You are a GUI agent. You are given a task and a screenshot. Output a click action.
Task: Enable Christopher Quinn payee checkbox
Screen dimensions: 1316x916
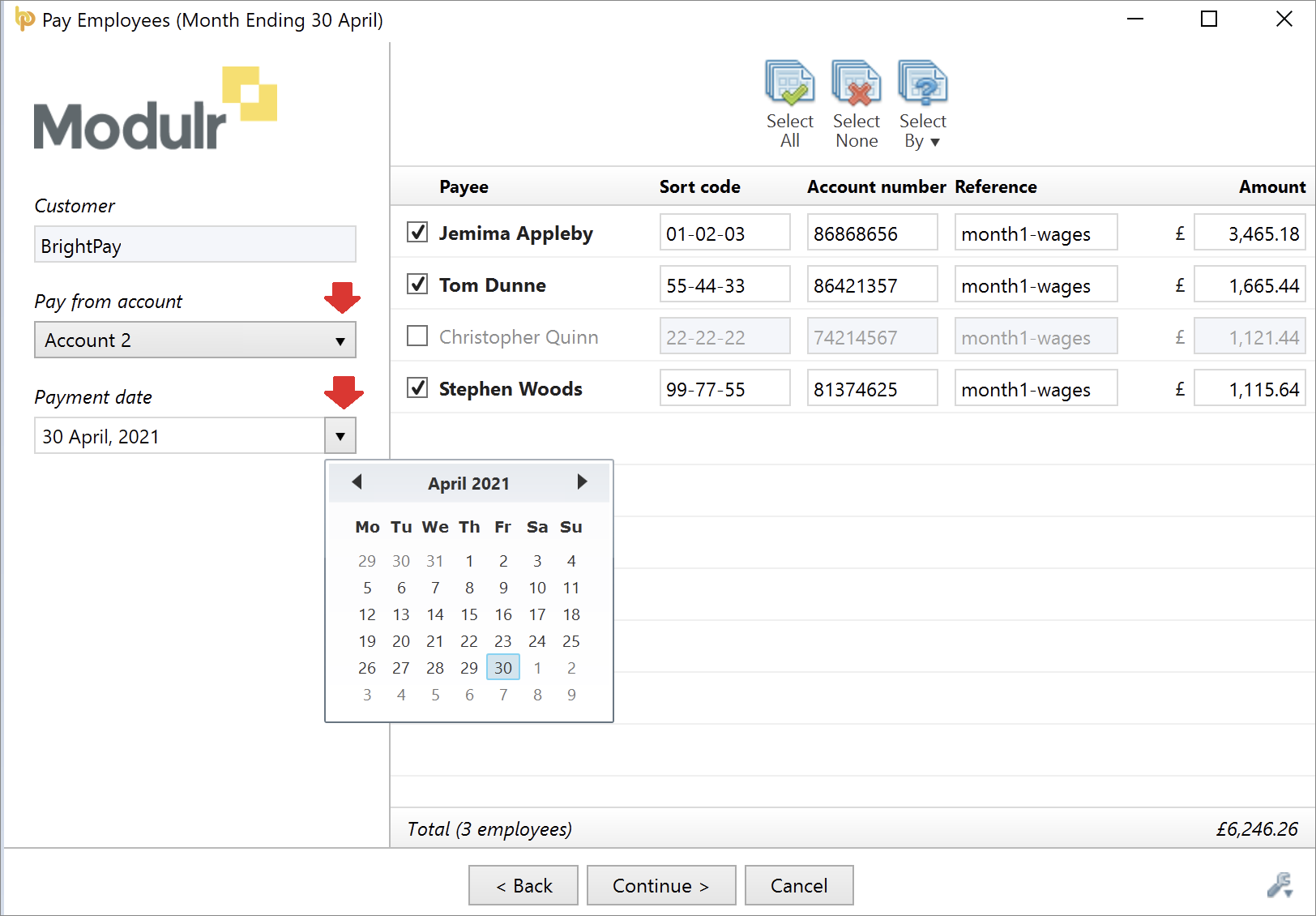(417, 336)
